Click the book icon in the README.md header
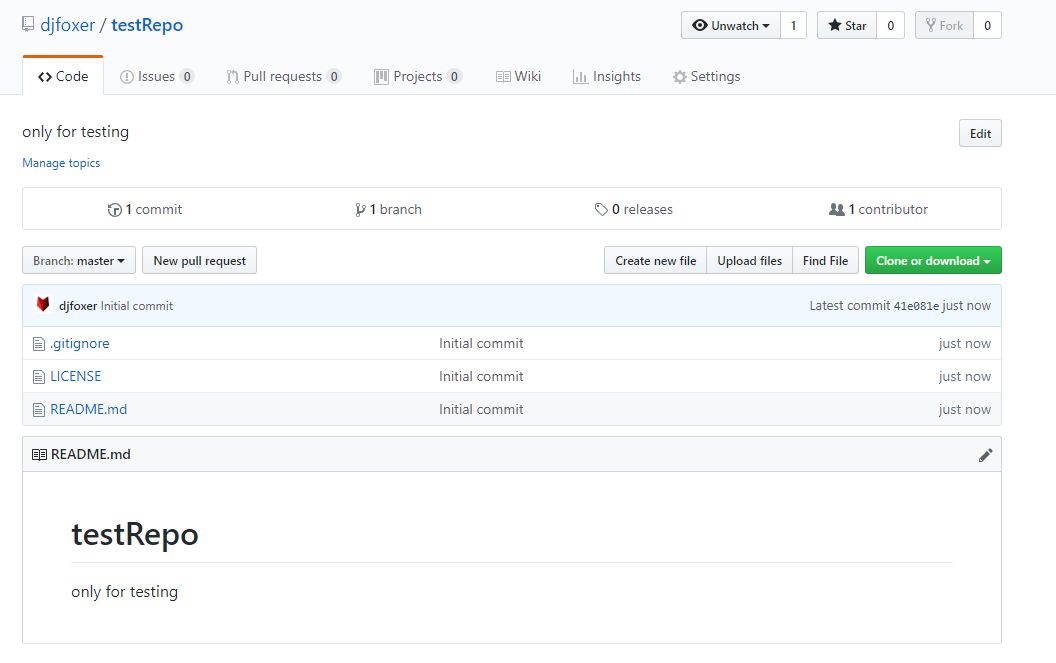The width and height of the screenshot is (1056, 663). [40, 455]
